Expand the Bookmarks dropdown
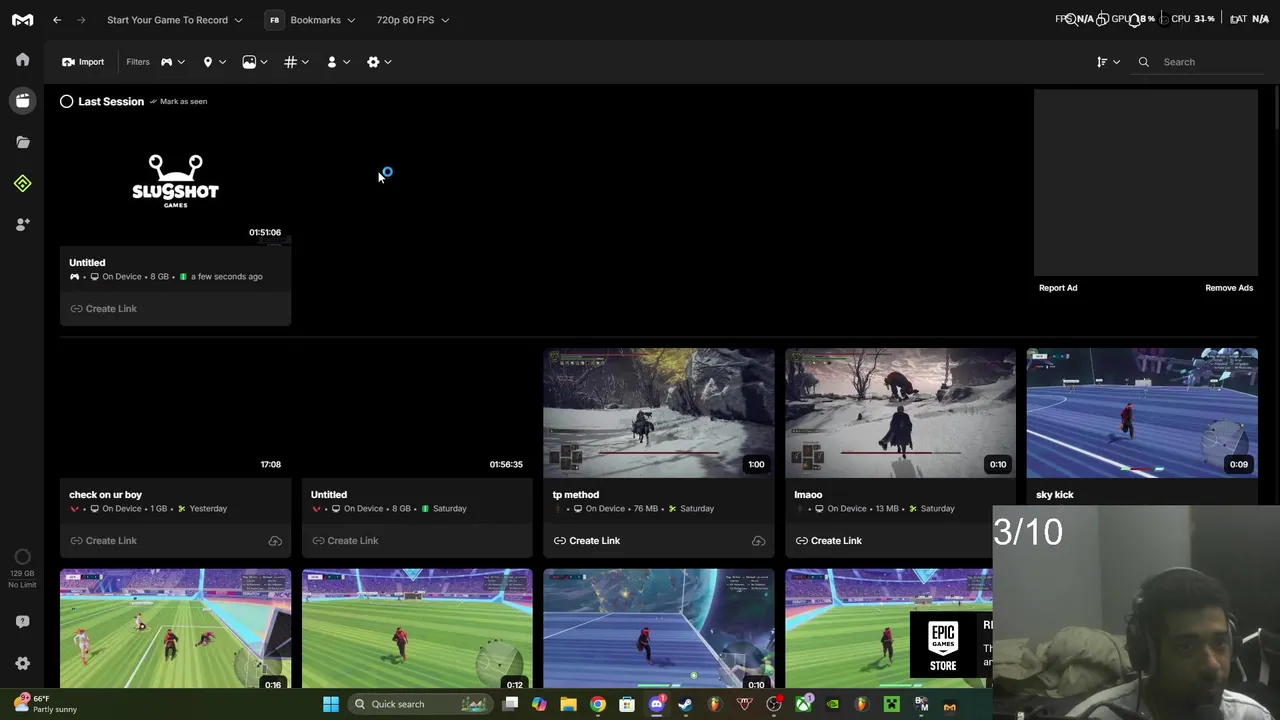The image size is (1280, 720). [x=323, y=20]
